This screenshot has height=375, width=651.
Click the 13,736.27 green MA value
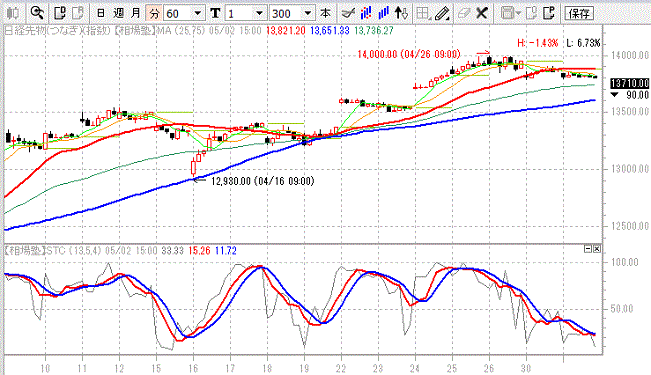pos(374,30)
